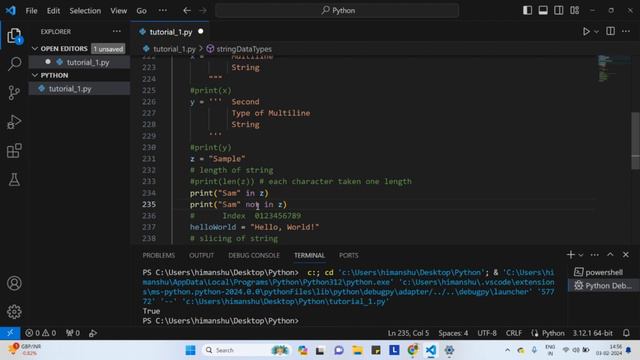
Task: Open Run and Debug view
Action: tap(14, 122)
